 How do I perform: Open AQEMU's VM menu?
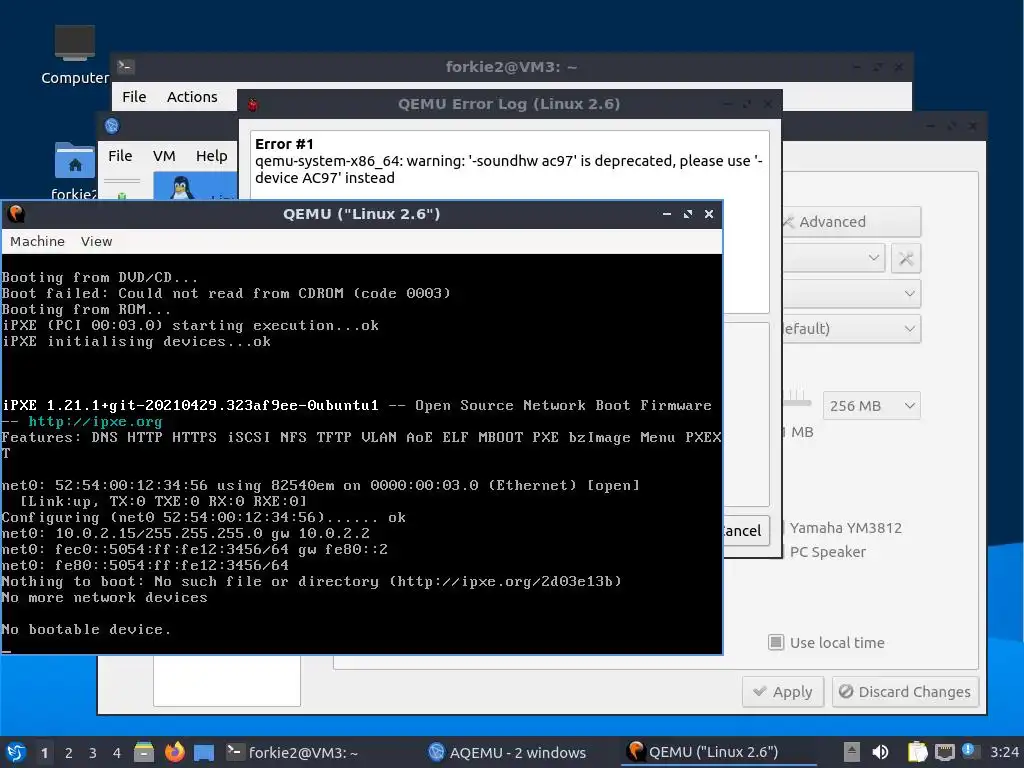(164, 155)
